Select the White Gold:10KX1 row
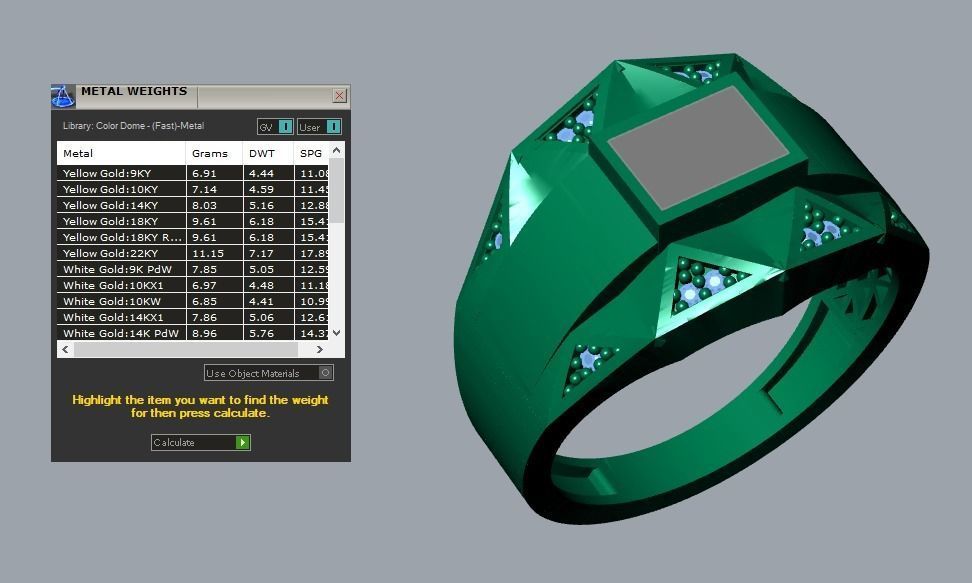This screenshot has height=583, width=972. coord(193,285)
